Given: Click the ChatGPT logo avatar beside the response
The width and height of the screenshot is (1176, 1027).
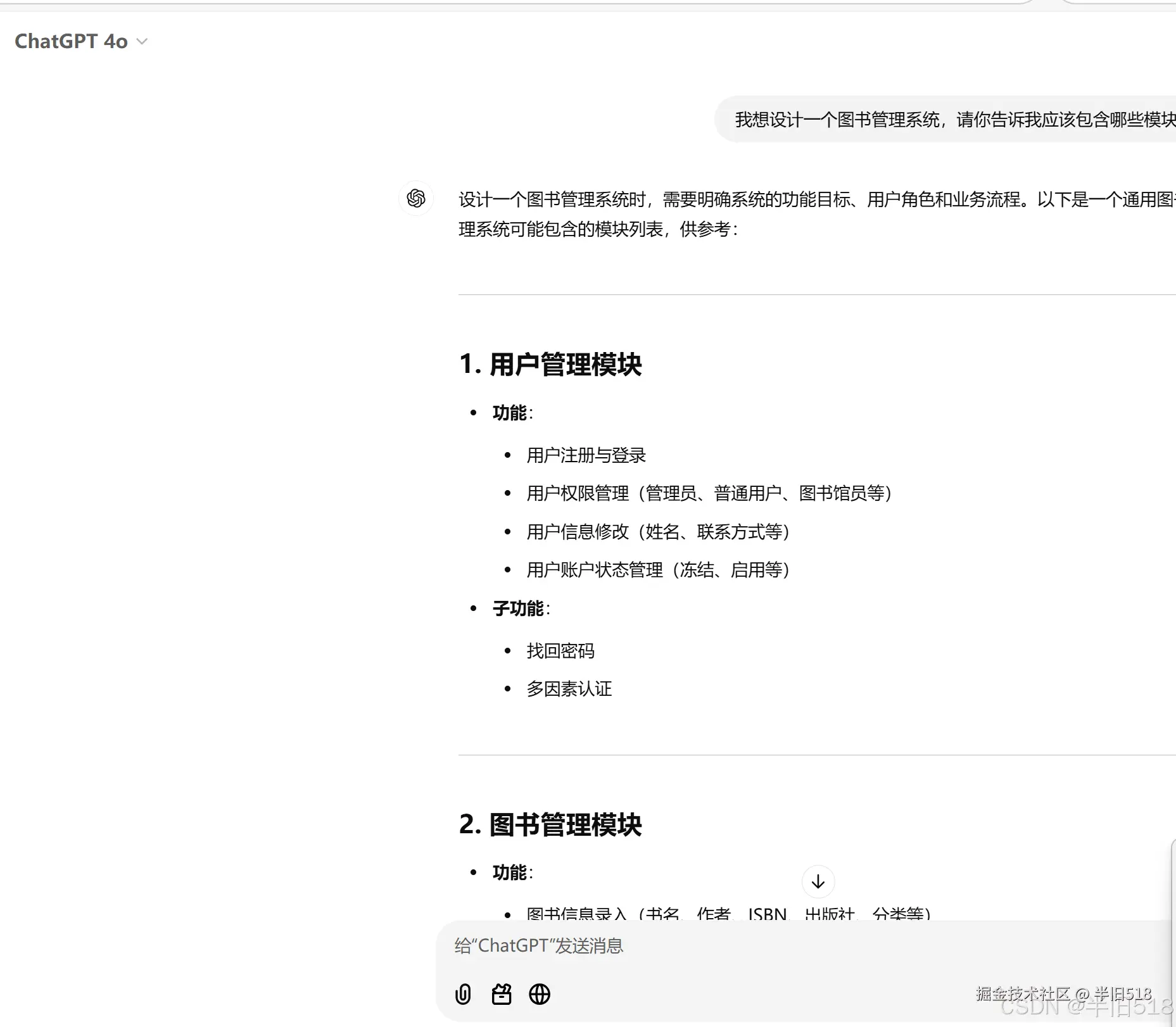Looking at the screenshot, I should [415, 199].
